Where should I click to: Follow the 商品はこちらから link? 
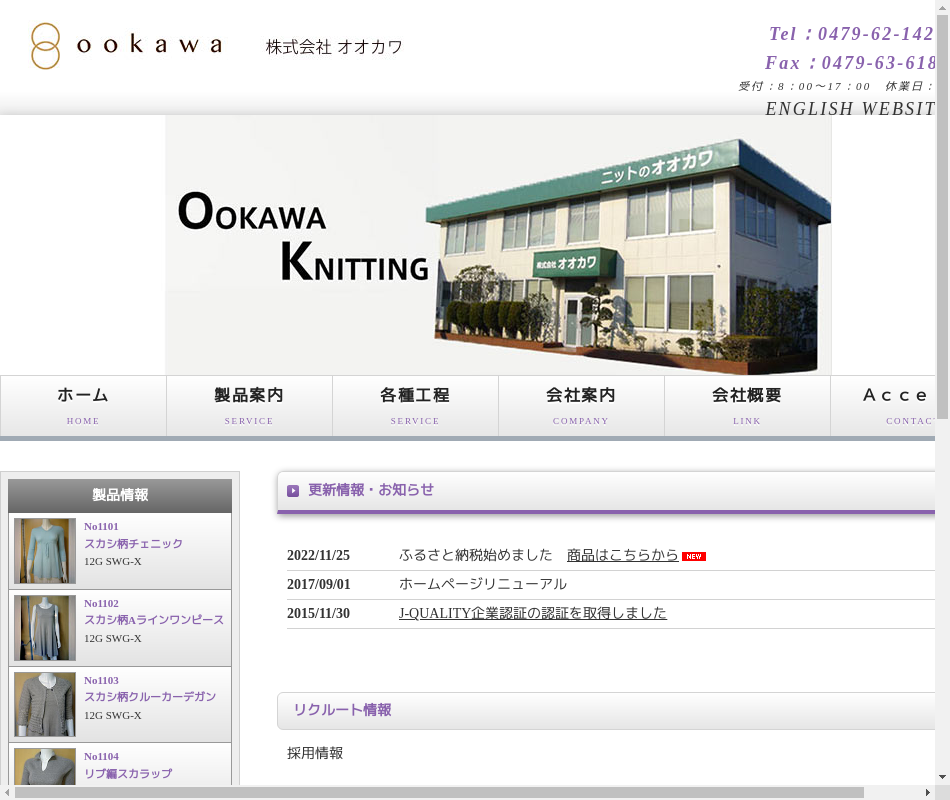(x=622, y=555)
